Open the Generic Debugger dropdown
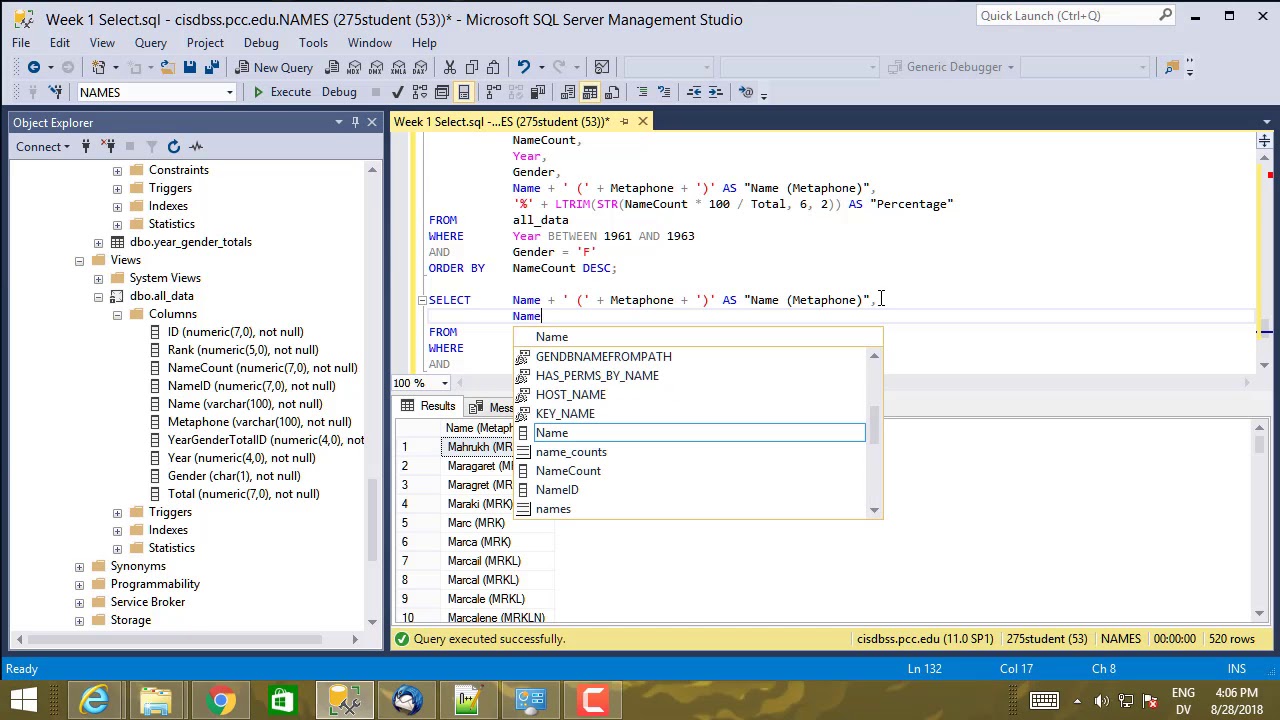Viewport: 1280px width, 720px height. 1010,67
